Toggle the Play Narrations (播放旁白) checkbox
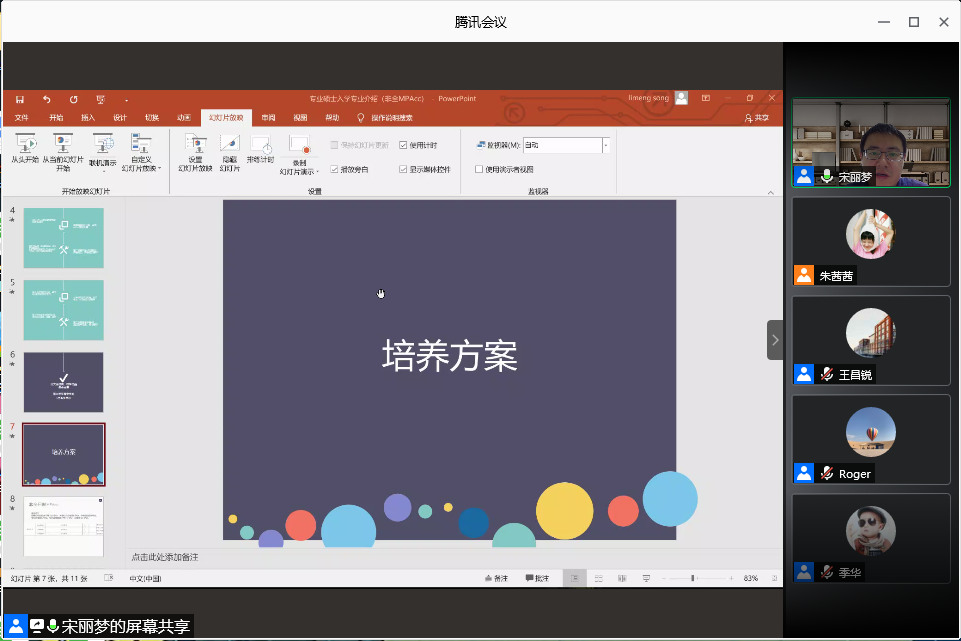This screenshot has height=641, width=961. coord(334,169)
